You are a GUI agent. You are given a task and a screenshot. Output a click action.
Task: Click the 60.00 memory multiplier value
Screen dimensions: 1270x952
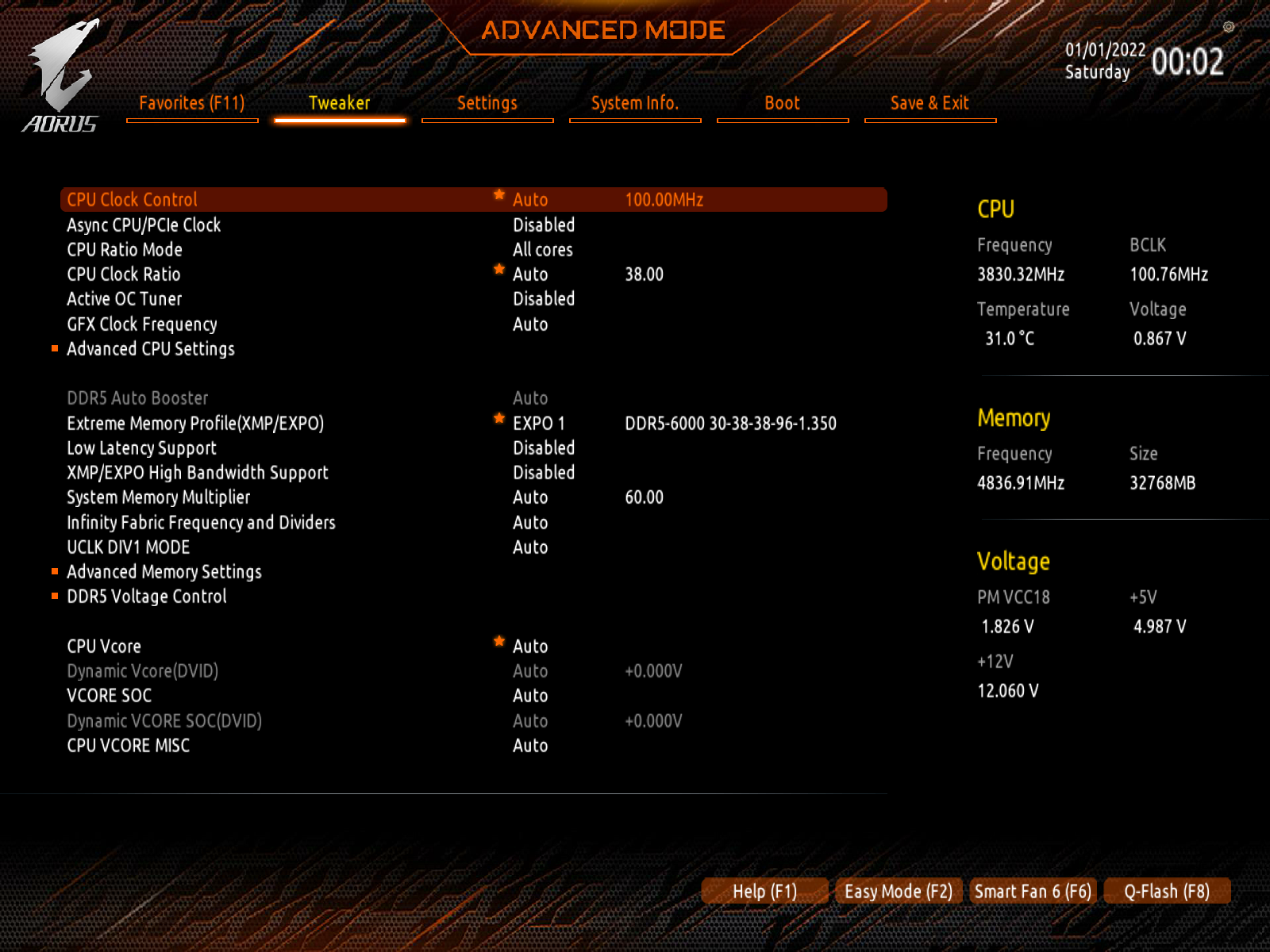coord(645,497)
